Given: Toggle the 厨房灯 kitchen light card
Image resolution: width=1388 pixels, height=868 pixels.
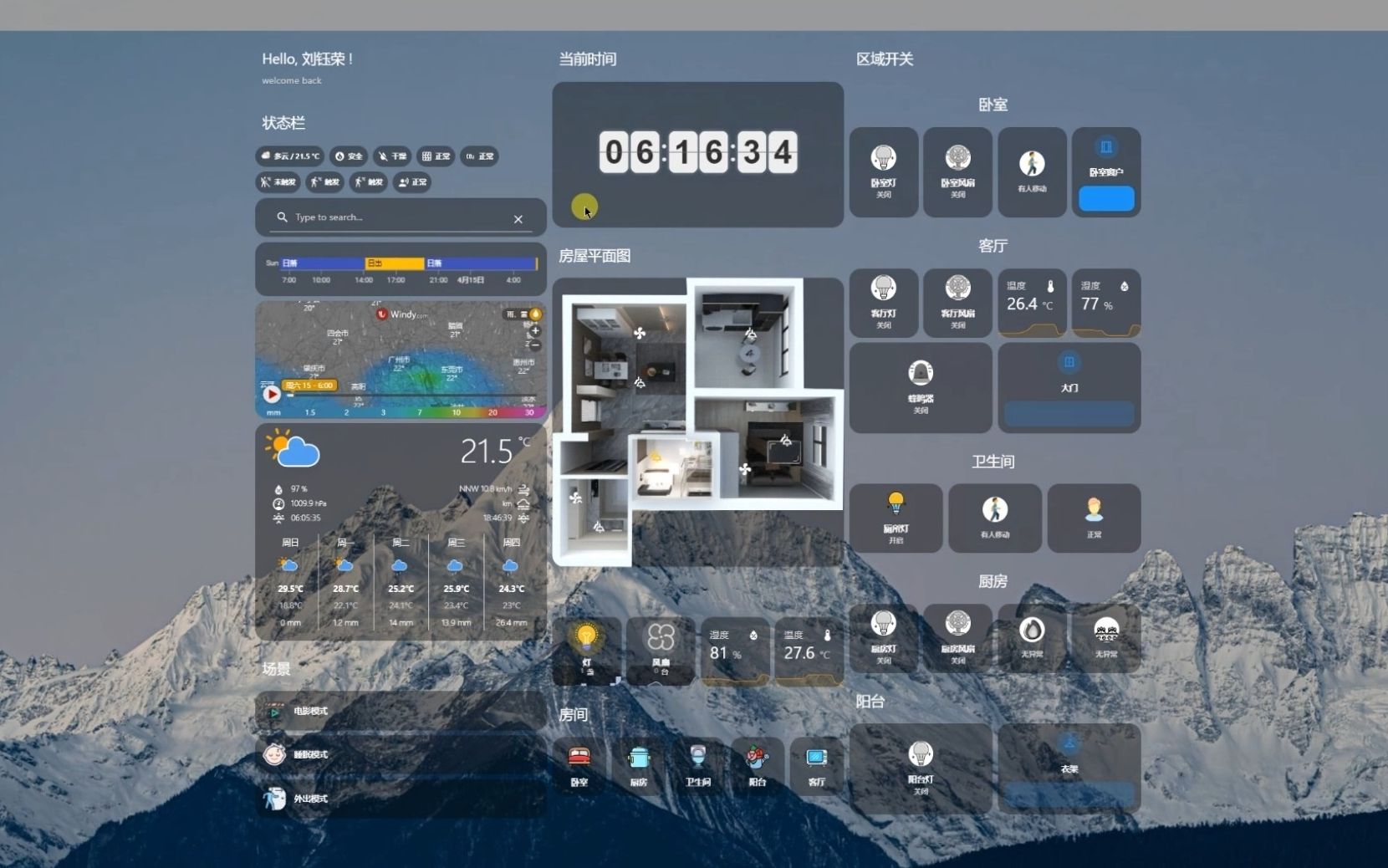Looking at the screenshot, I should (x=884, y=639).
